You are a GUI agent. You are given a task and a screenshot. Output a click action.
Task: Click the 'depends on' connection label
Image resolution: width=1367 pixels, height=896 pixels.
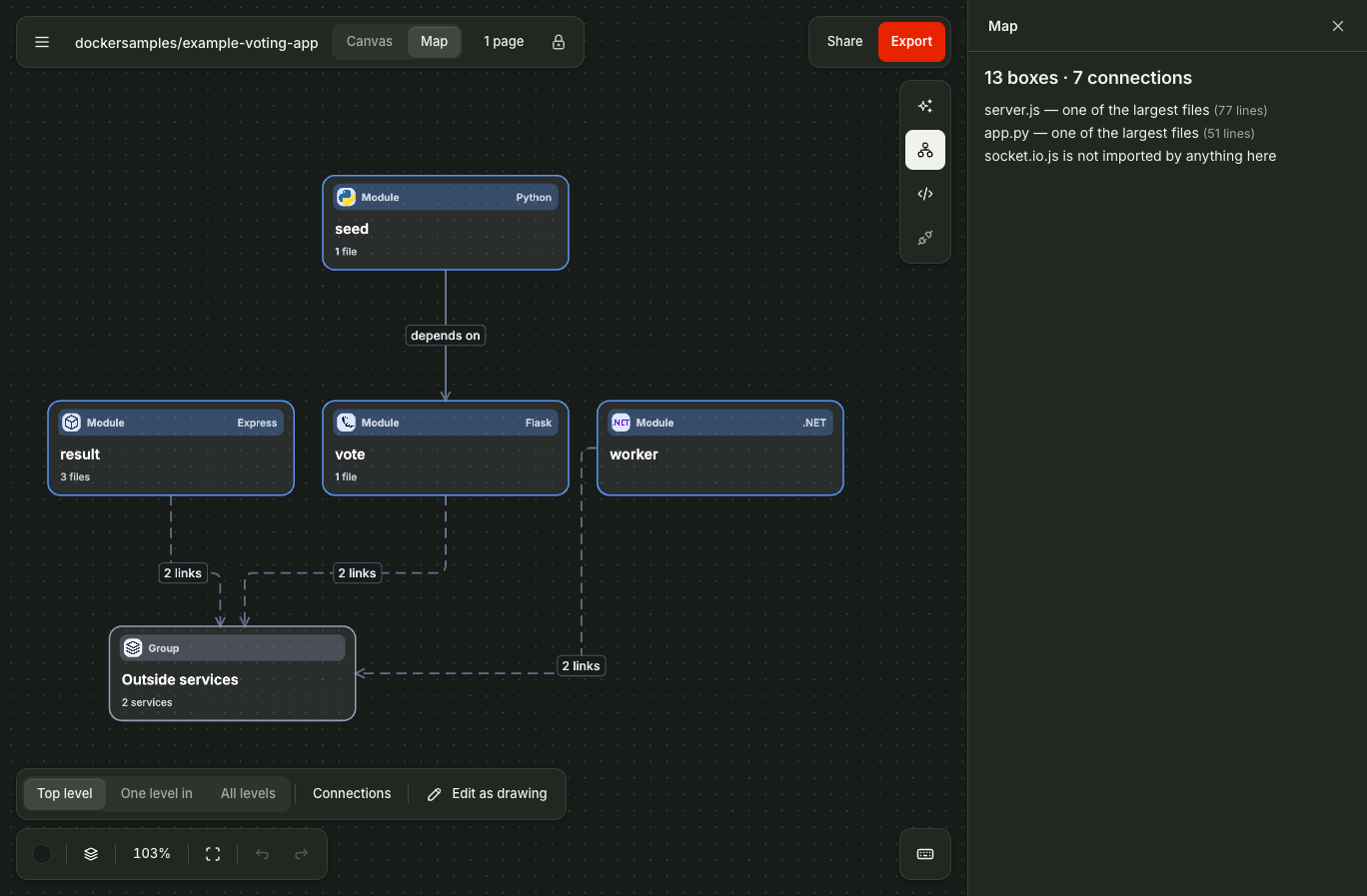pyautogui.click(x=446, y=336)
